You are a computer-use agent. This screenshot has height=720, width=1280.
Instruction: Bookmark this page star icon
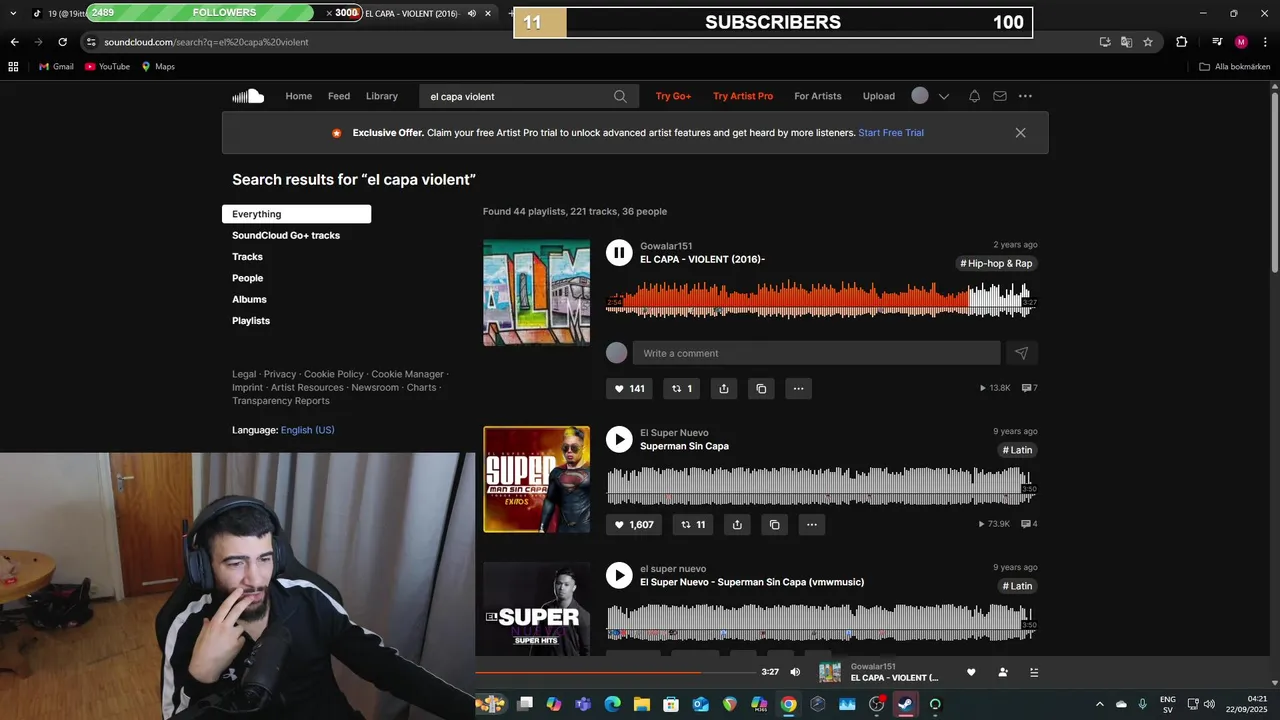1148,42
